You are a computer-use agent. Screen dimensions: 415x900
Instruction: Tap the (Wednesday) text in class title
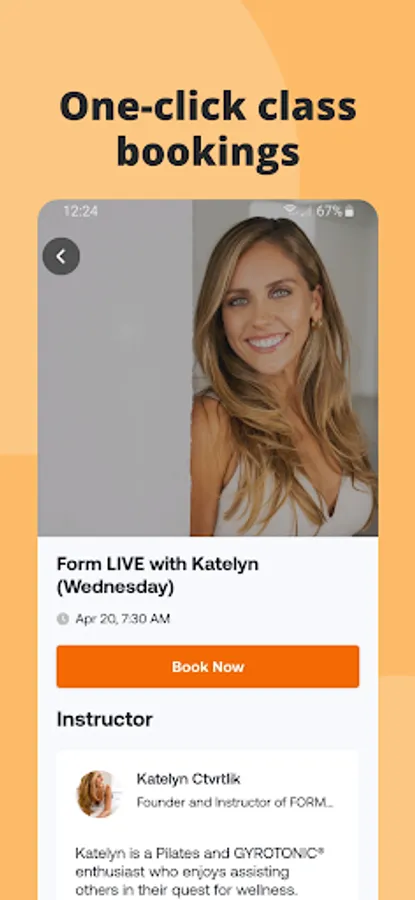(x=115, y=587)
